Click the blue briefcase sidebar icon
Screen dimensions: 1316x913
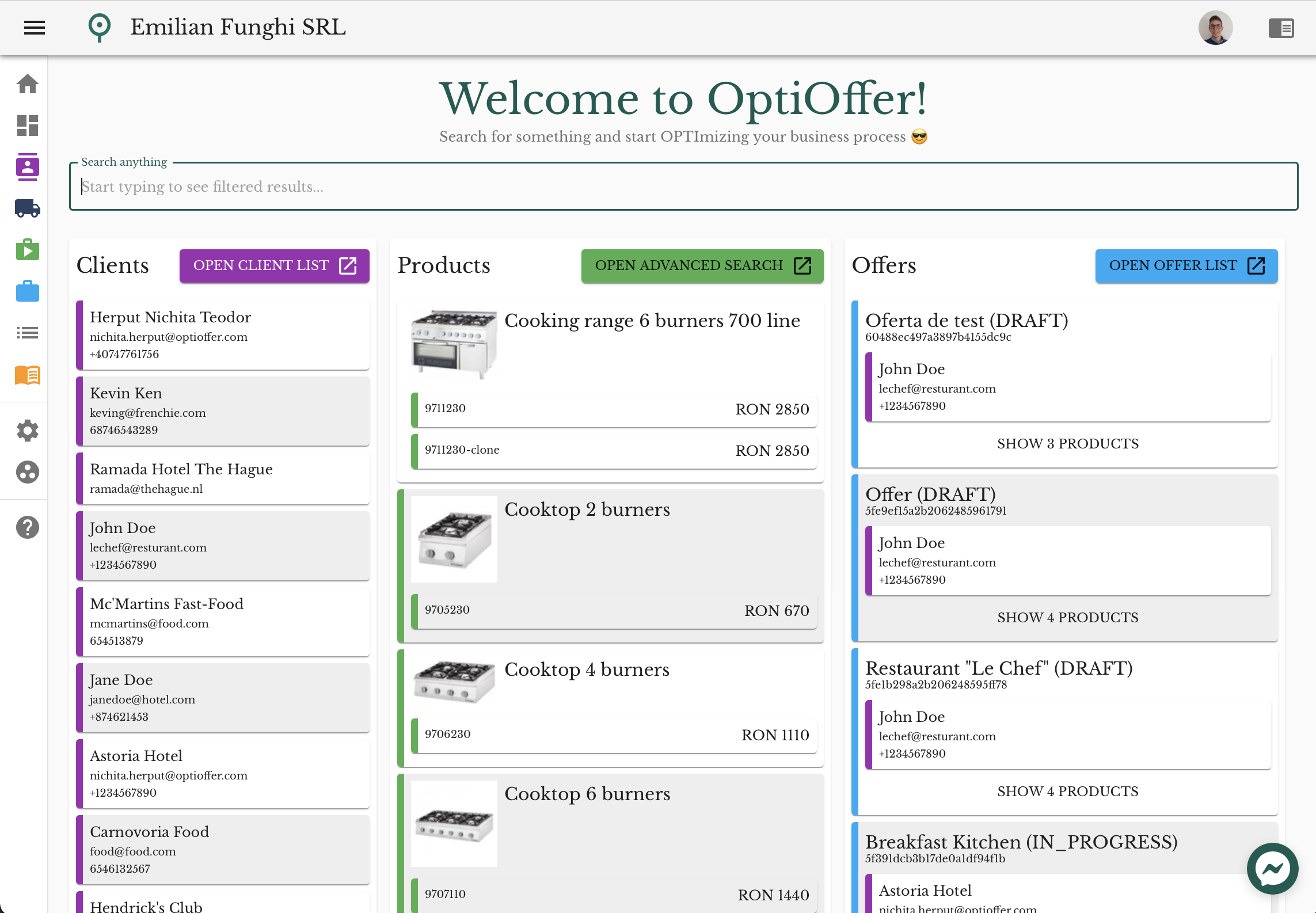(x=27, y=291)
